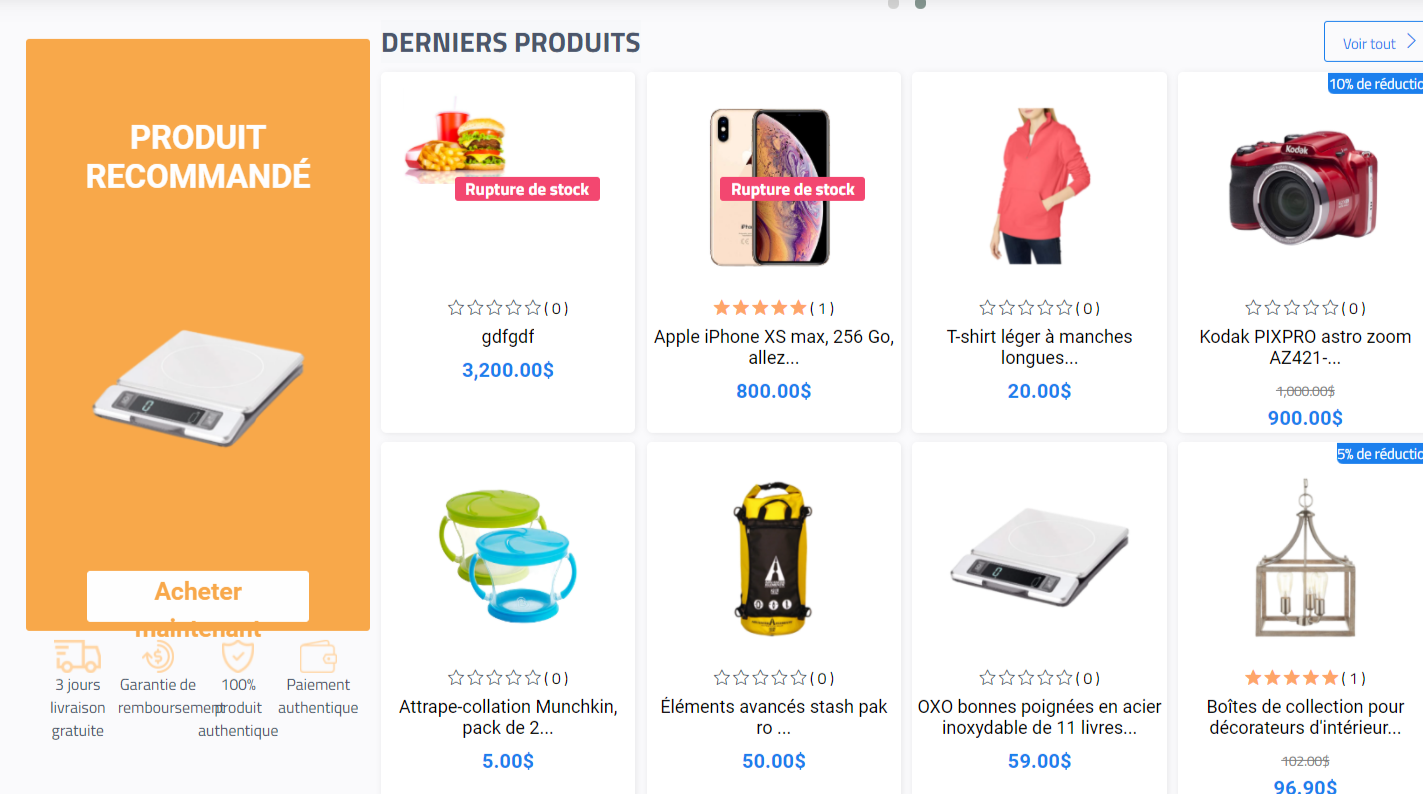Open the pendant light fixture product image
This screenshot has height=794, width=1423.
coord(1304,558)
